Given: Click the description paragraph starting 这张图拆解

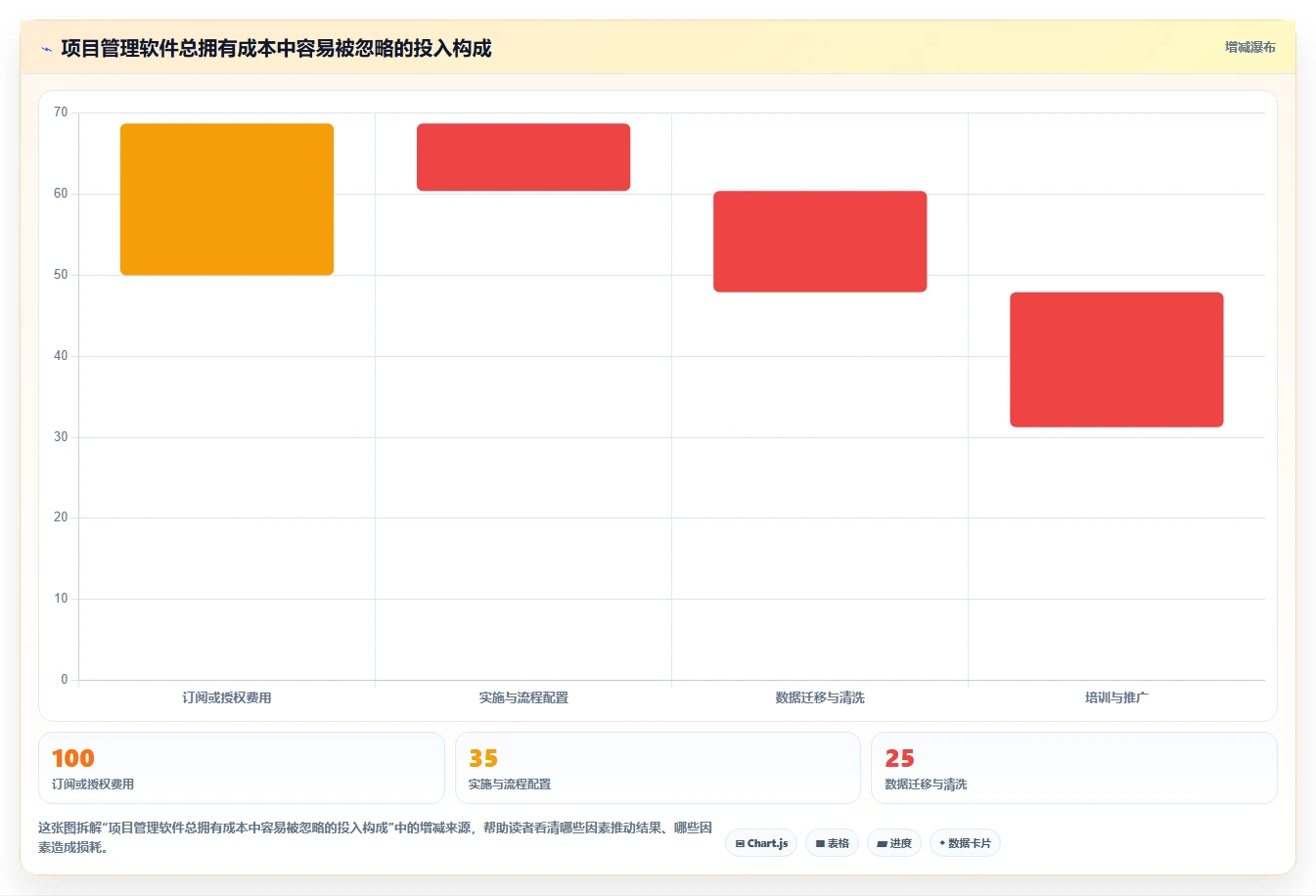Looking at the screenshot, I should [x=376, y=837].
